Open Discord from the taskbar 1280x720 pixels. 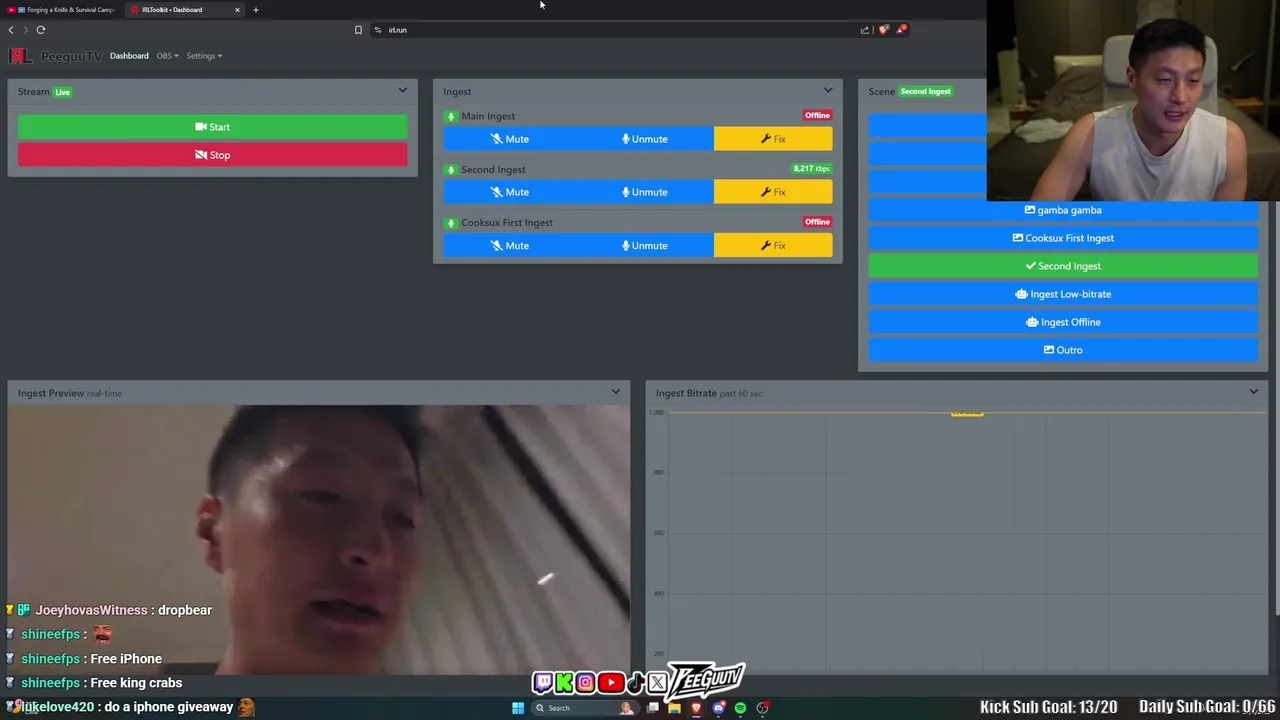718,708
